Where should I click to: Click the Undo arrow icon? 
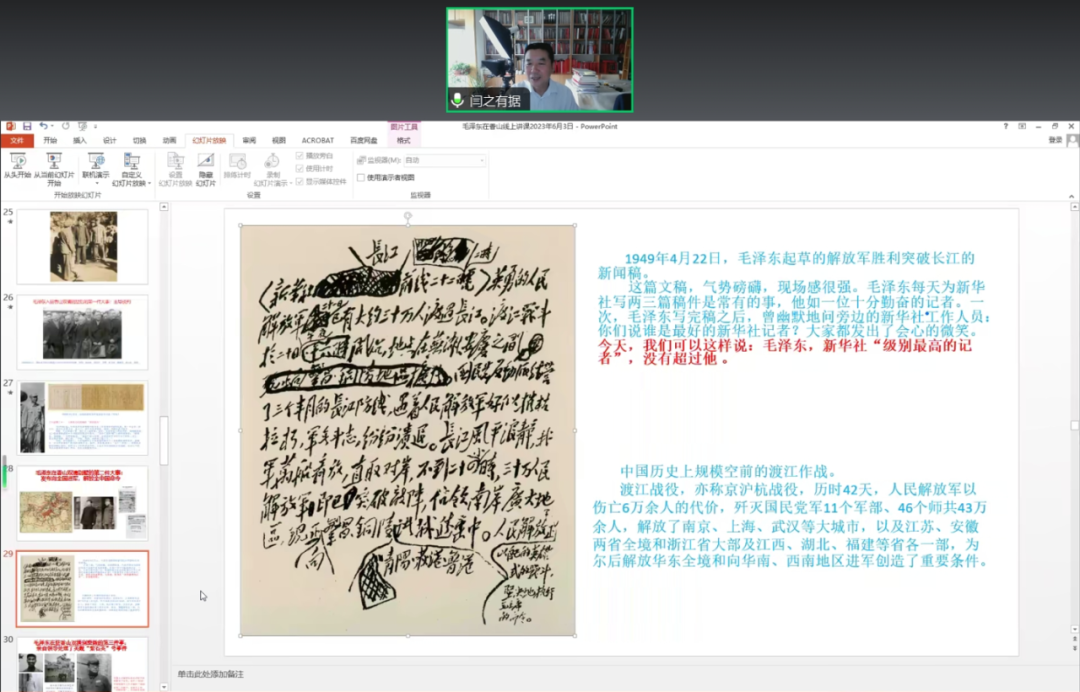click(43, 127)
